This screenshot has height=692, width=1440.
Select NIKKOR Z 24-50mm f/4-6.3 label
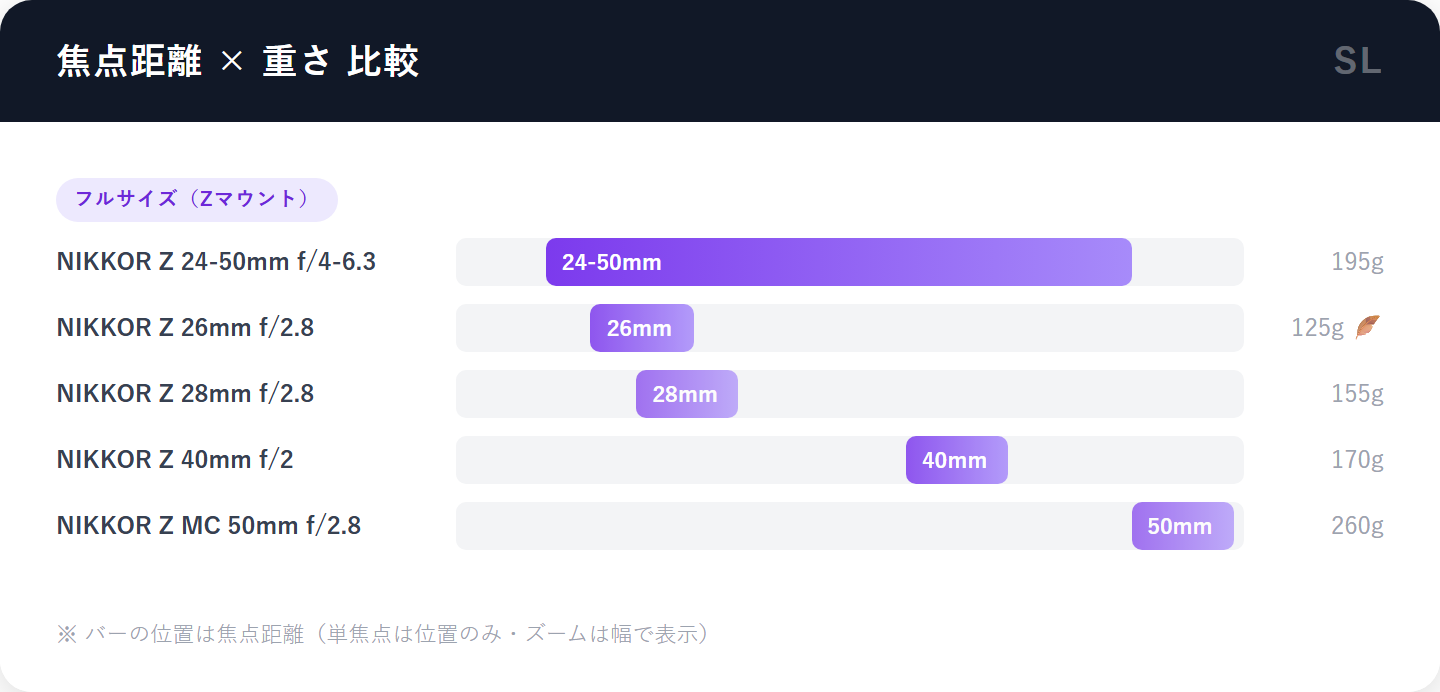click(x=217, y=262)
